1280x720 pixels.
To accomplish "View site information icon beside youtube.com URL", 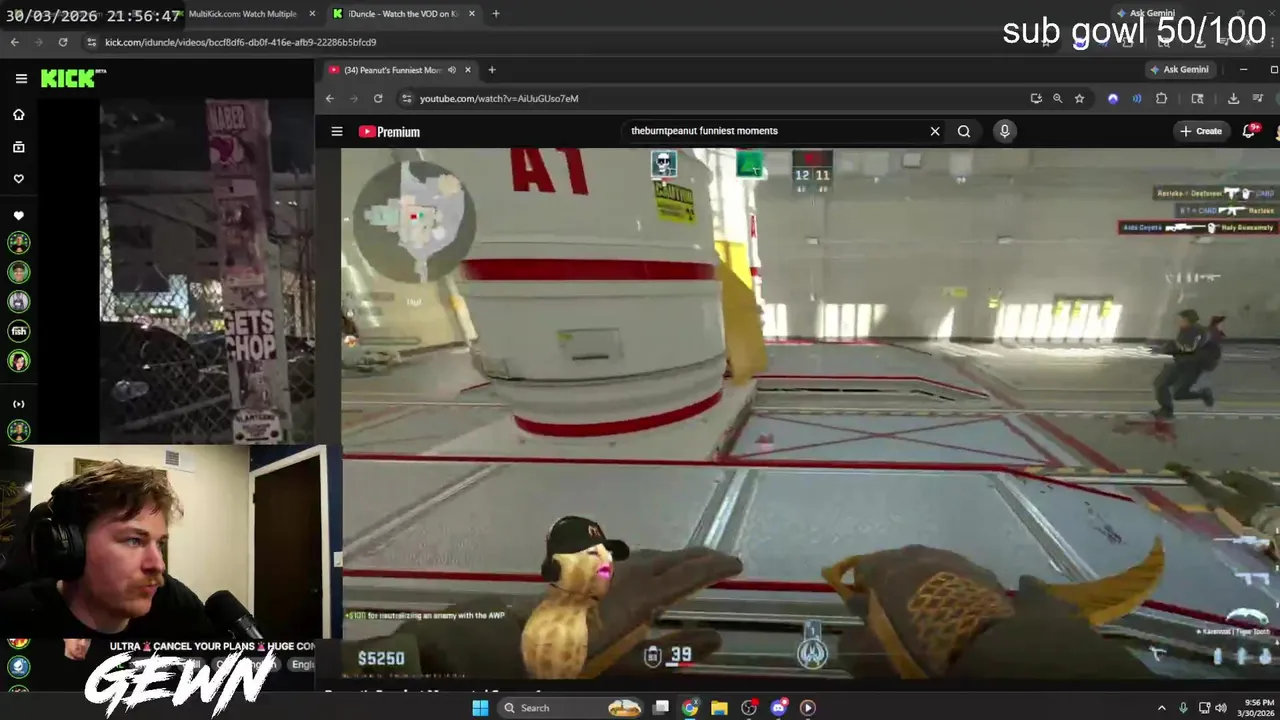I will (x=406, y=98).
